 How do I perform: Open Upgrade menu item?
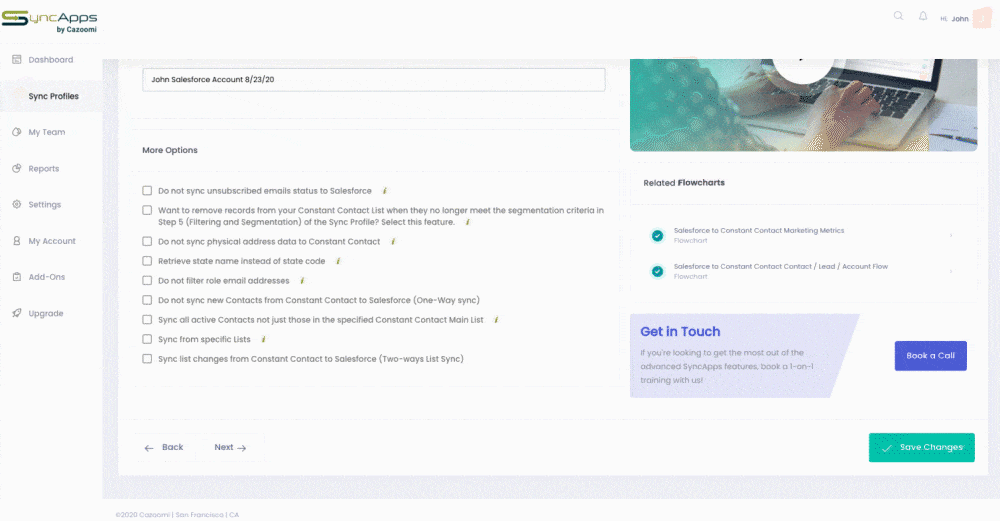click(46, 313)
